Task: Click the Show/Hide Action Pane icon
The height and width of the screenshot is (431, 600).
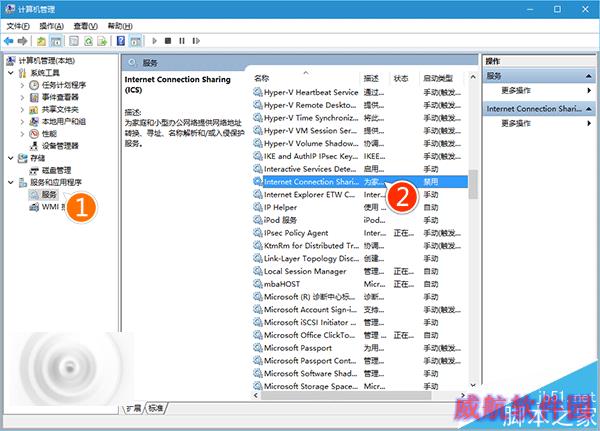Action: pos(135,41)
